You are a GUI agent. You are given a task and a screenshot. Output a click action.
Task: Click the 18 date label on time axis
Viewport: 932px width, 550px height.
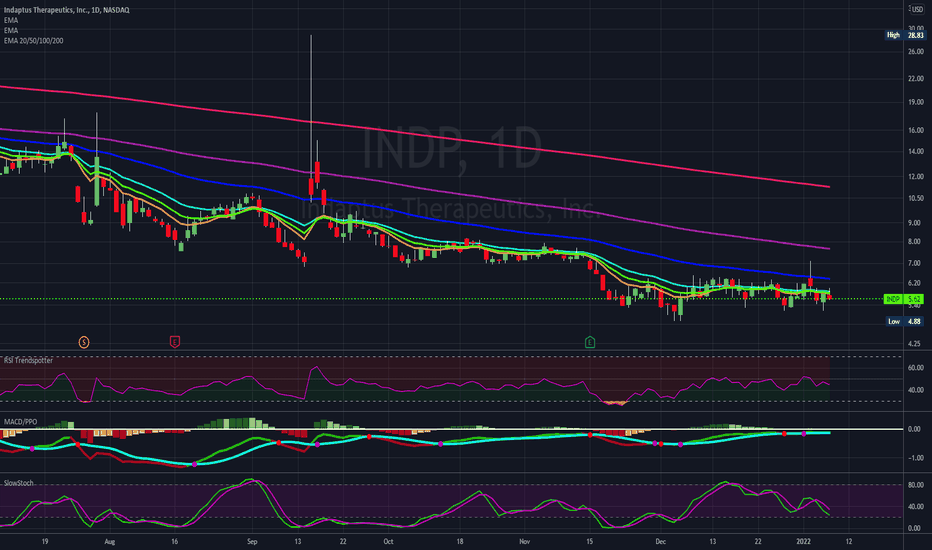[x=459, y=542]
